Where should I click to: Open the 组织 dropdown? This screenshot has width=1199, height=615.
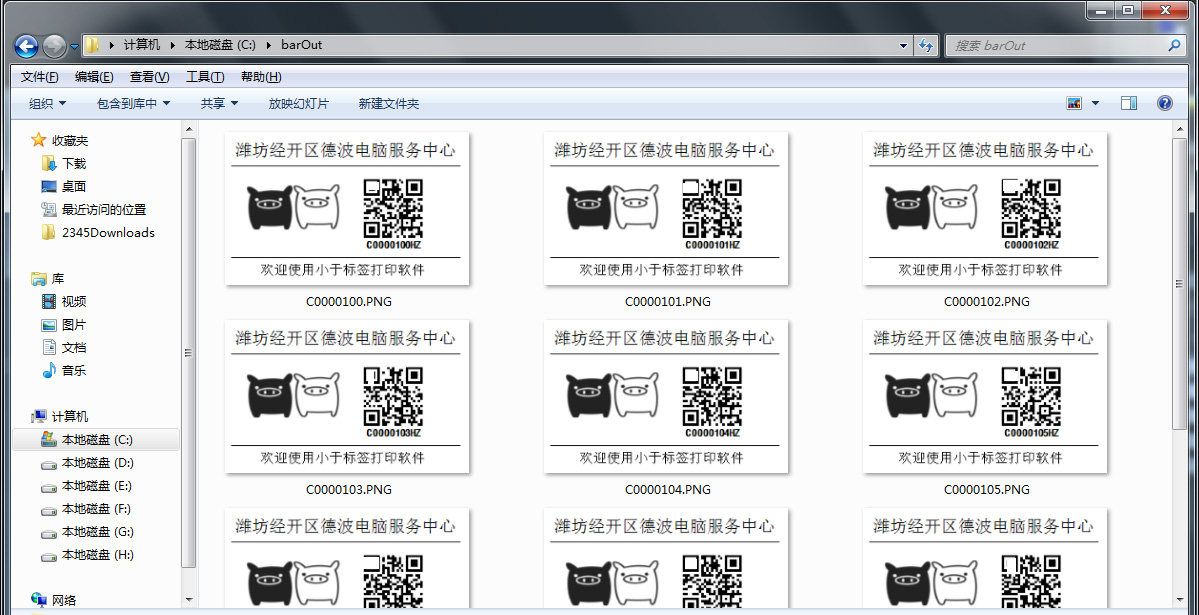point(47,103)
